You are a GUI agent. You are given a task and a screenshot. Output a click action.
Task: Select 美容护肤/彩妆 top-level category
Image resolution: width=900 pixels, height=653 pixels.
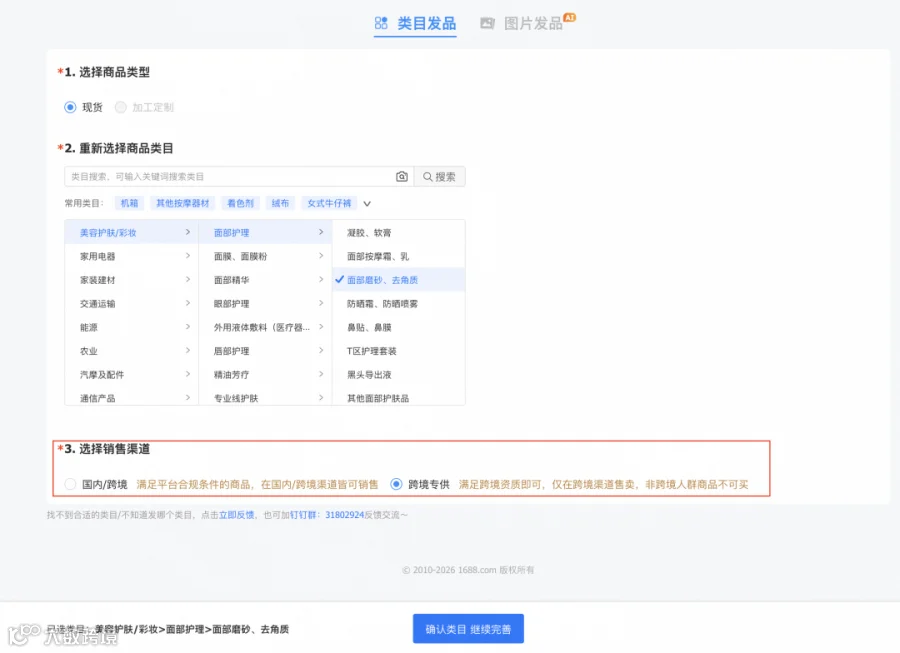(x=131, y=232)
